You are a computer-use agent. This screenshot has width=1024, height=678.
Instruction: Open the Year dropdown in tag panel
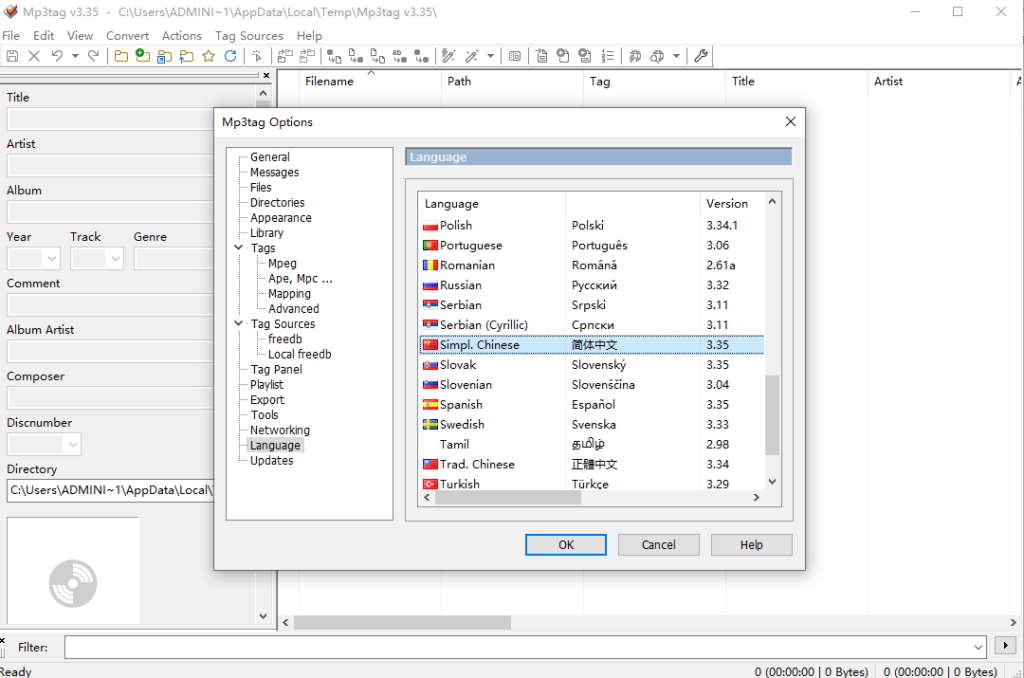(x=52, y=259)
